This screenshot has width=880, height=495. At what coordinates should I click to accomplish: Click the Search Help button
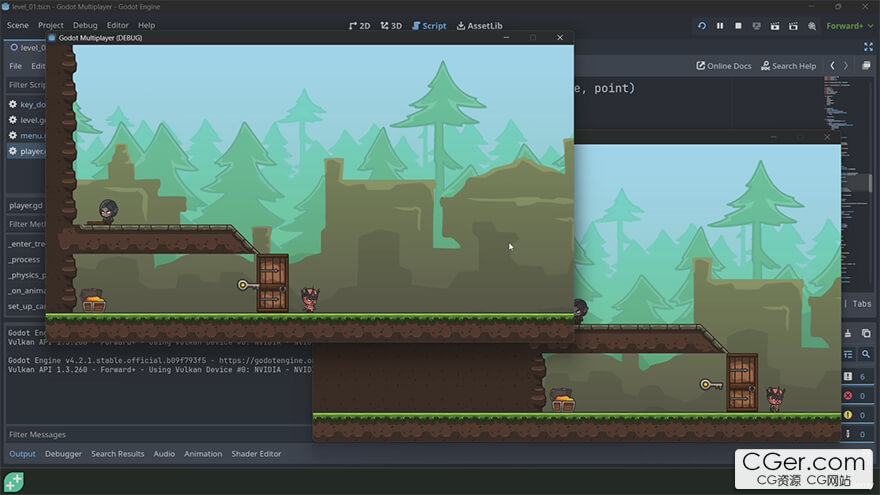[x=789, y=66]
